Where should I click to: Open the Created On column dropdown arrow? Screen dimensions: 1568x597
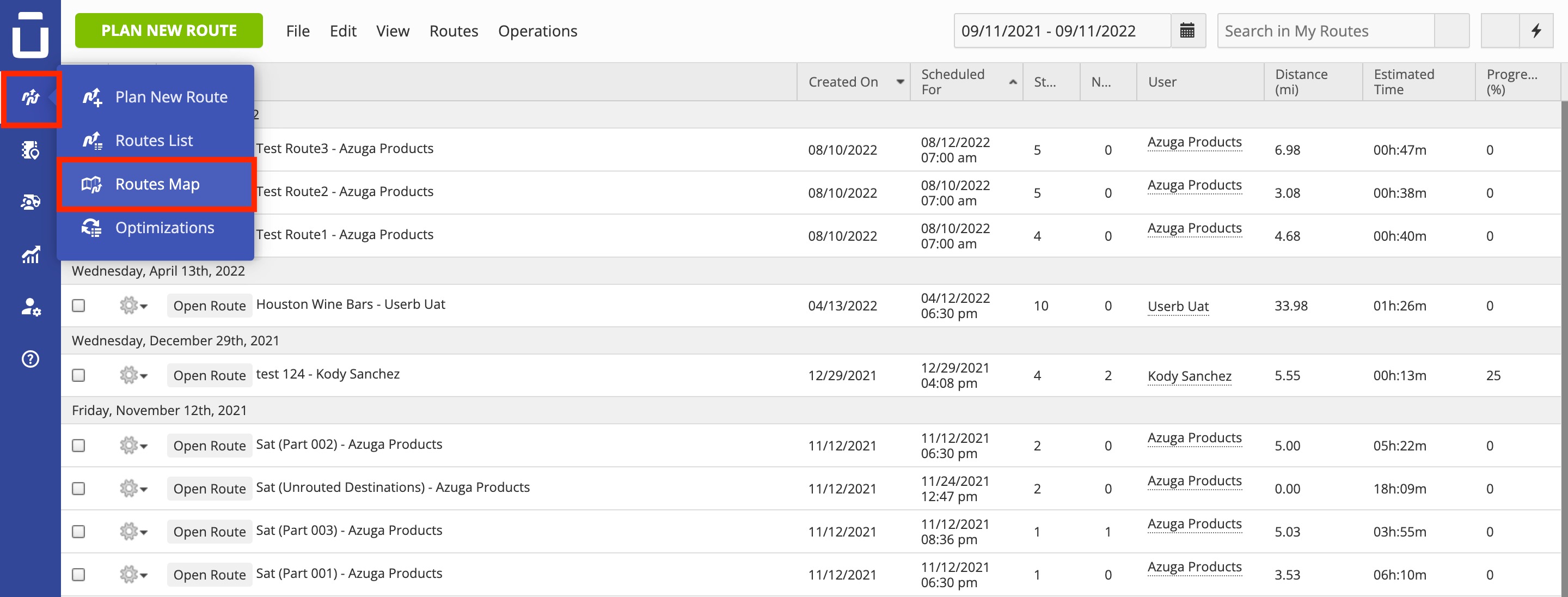tap(899, 82)
